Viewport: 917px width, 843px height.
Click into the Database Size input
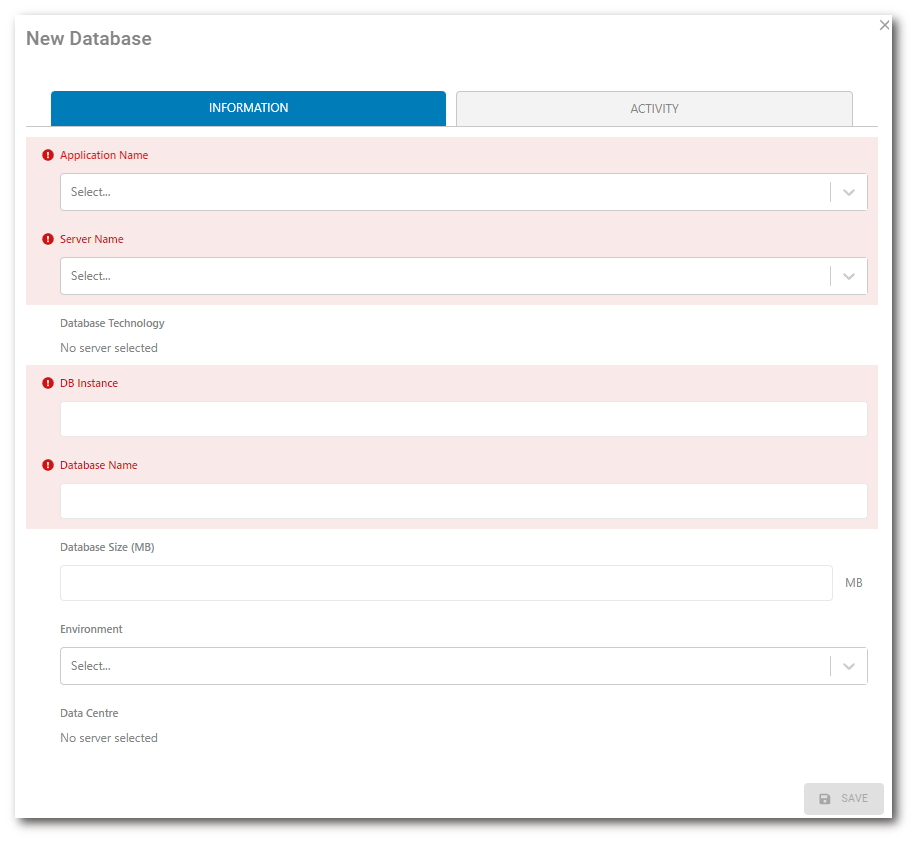point(446,583)
